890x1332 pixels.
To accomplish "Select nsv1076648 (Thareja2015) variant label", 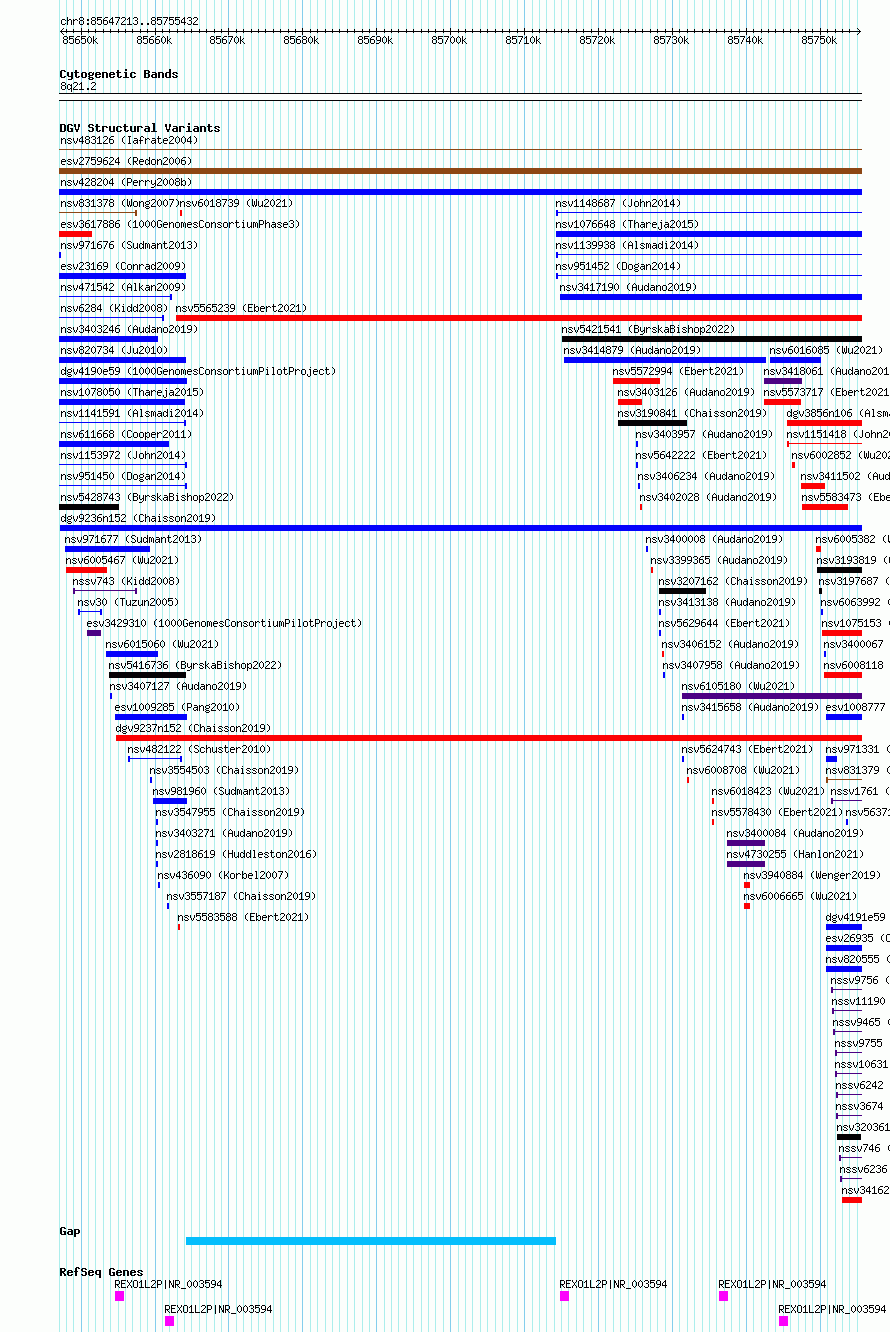I will pyautogui.click(x=627, y=224).
